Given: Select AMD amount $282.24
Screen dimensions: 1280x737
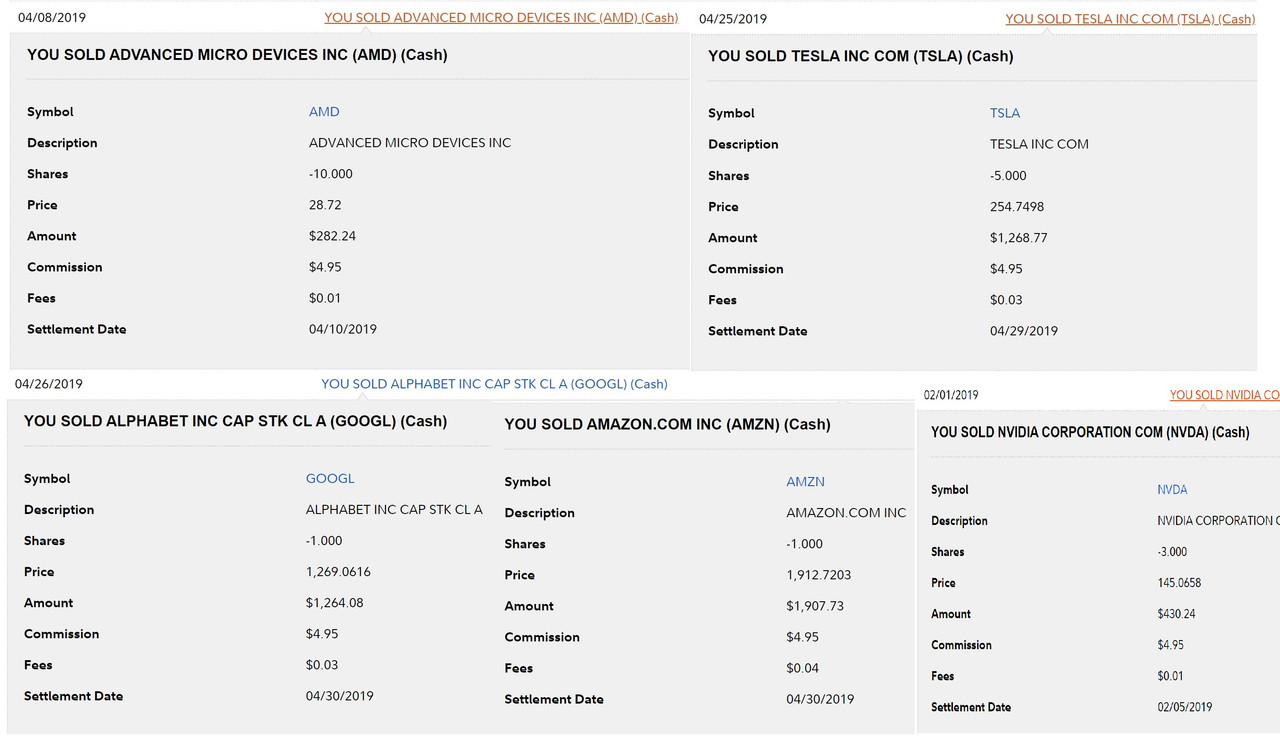Looking at the screenshot, I should 332,236.
